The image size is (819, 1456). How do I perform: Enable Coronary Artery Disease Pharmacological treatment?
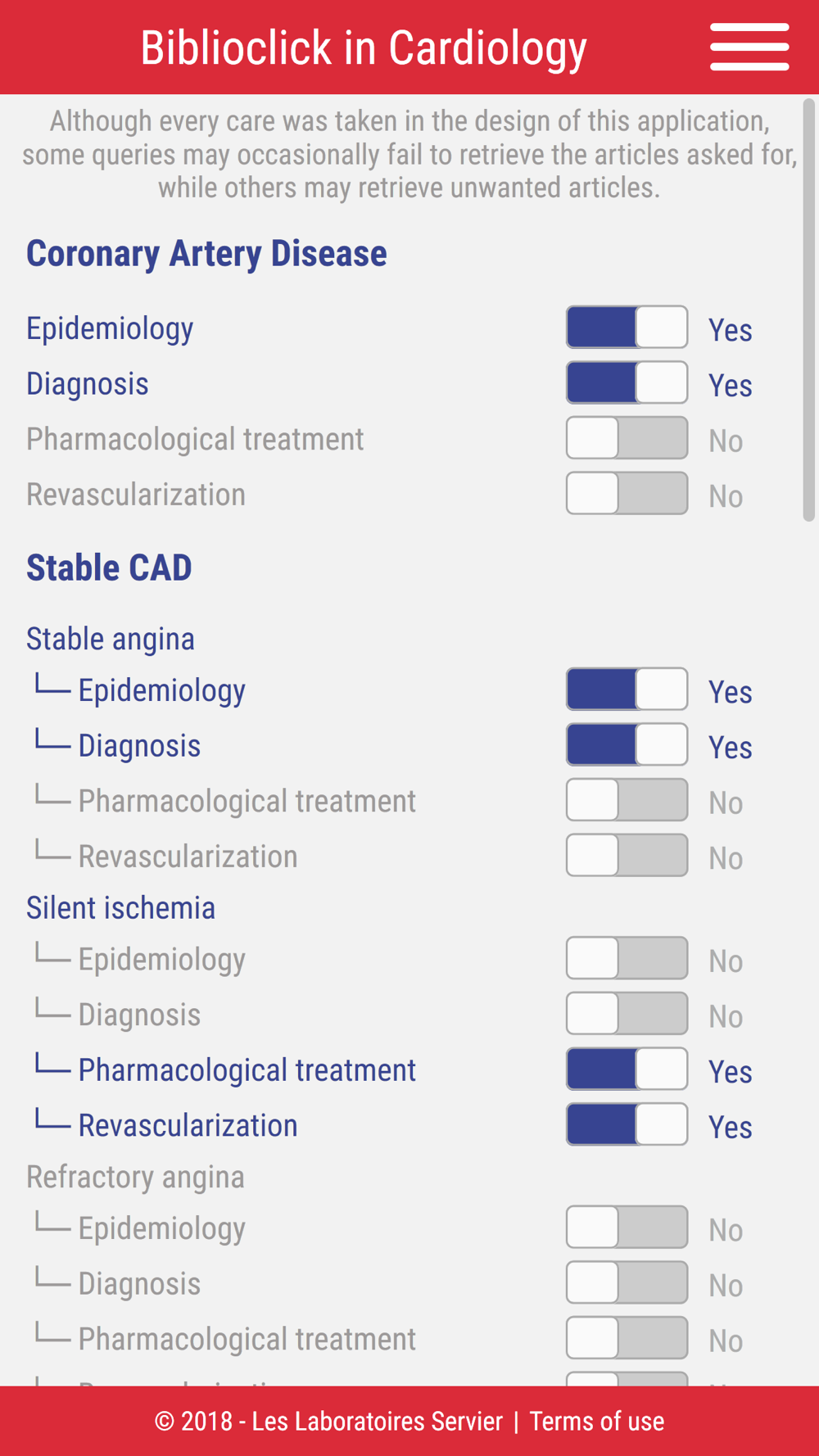[627, 438]
